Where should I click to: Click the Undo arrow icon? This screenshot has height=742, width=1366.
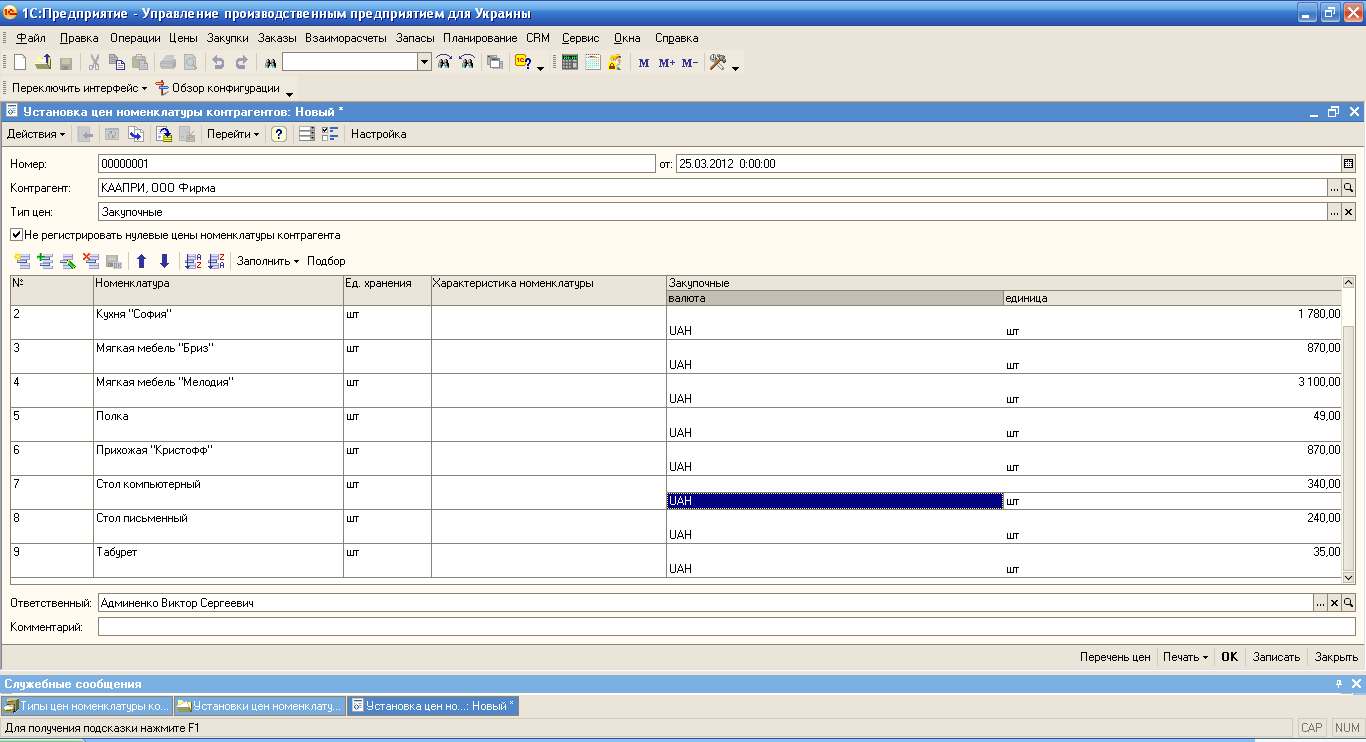pos(219,62)
